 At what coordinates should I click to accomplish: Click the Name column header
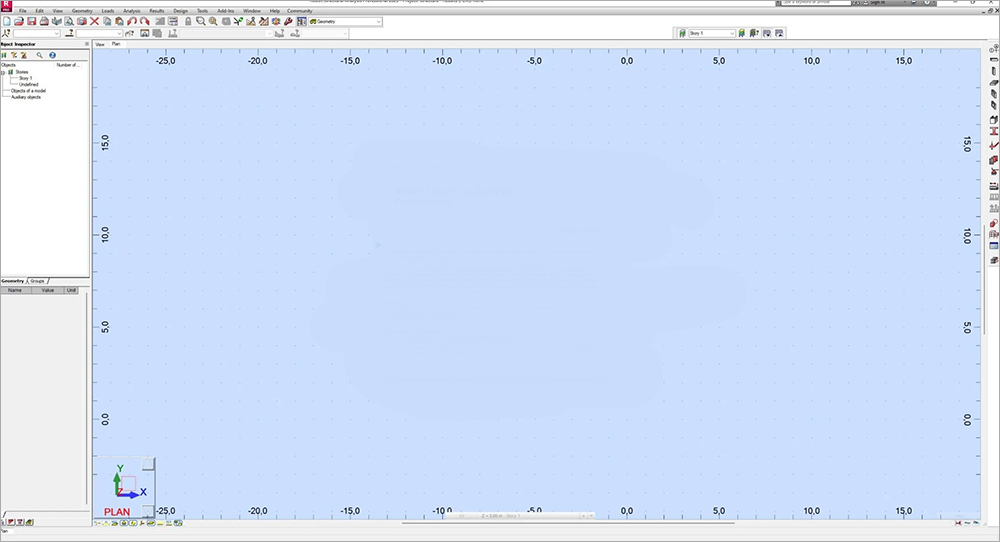pos(15,290)
